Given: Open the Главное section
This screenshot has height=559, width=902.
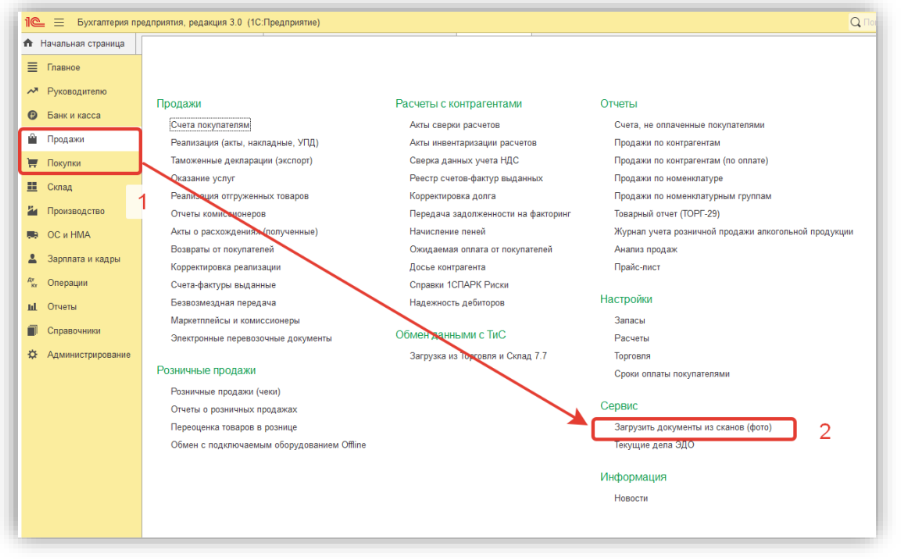Looking at the screenshot, I should [63, 67].
